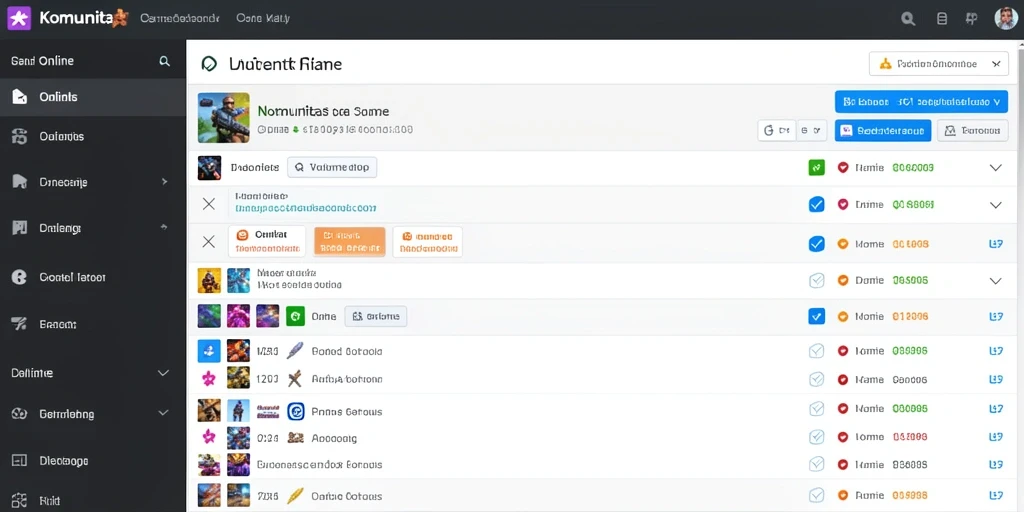This screenshot has width=1024, height=512.
Task: Open the blue dropdown button at top right
Action: (921, 102)
